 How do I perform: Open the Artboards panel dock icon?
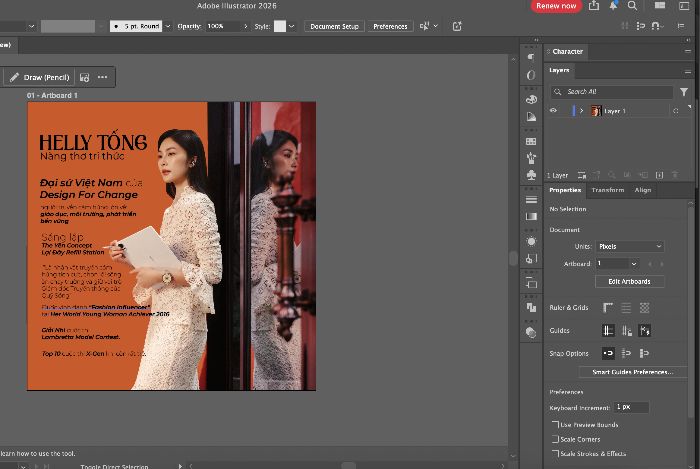531,283
